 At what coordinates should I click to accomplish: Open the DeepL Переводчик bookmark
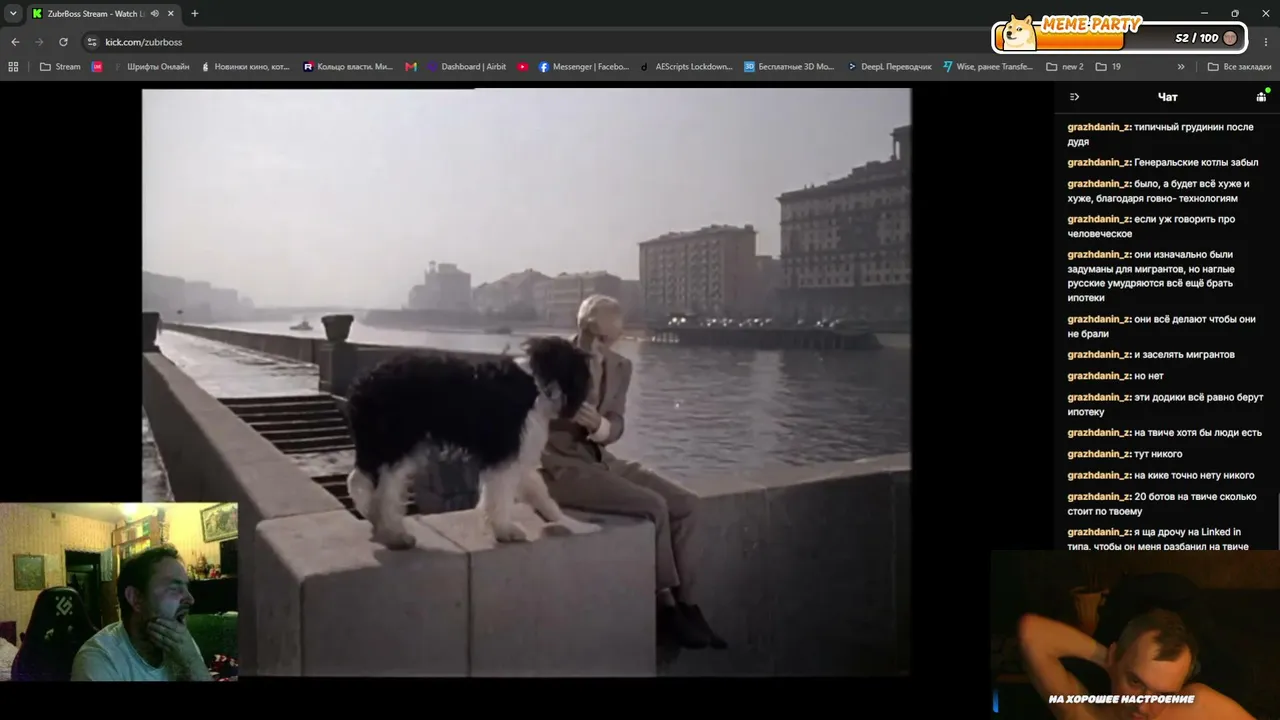click(889, 67)
